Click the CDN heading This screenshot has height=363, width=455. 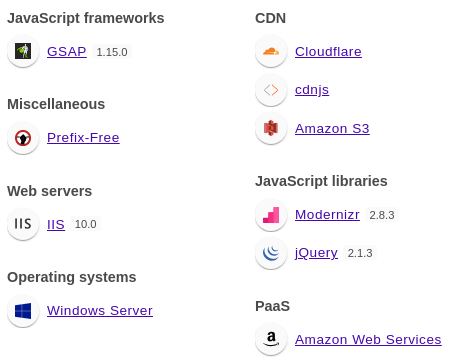tap(270, 18)
